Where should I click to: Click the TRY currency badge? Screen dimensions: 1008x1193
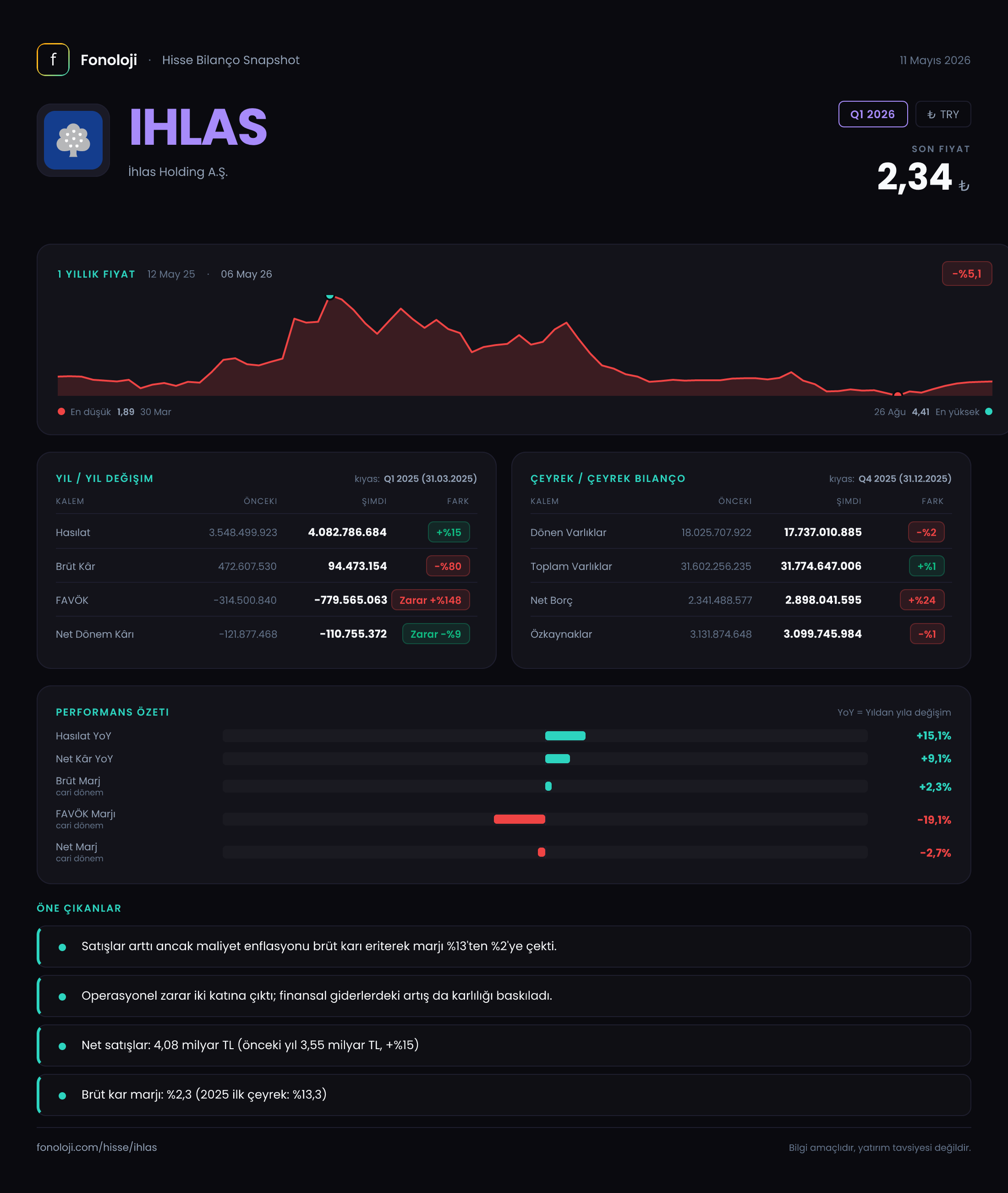943,114
